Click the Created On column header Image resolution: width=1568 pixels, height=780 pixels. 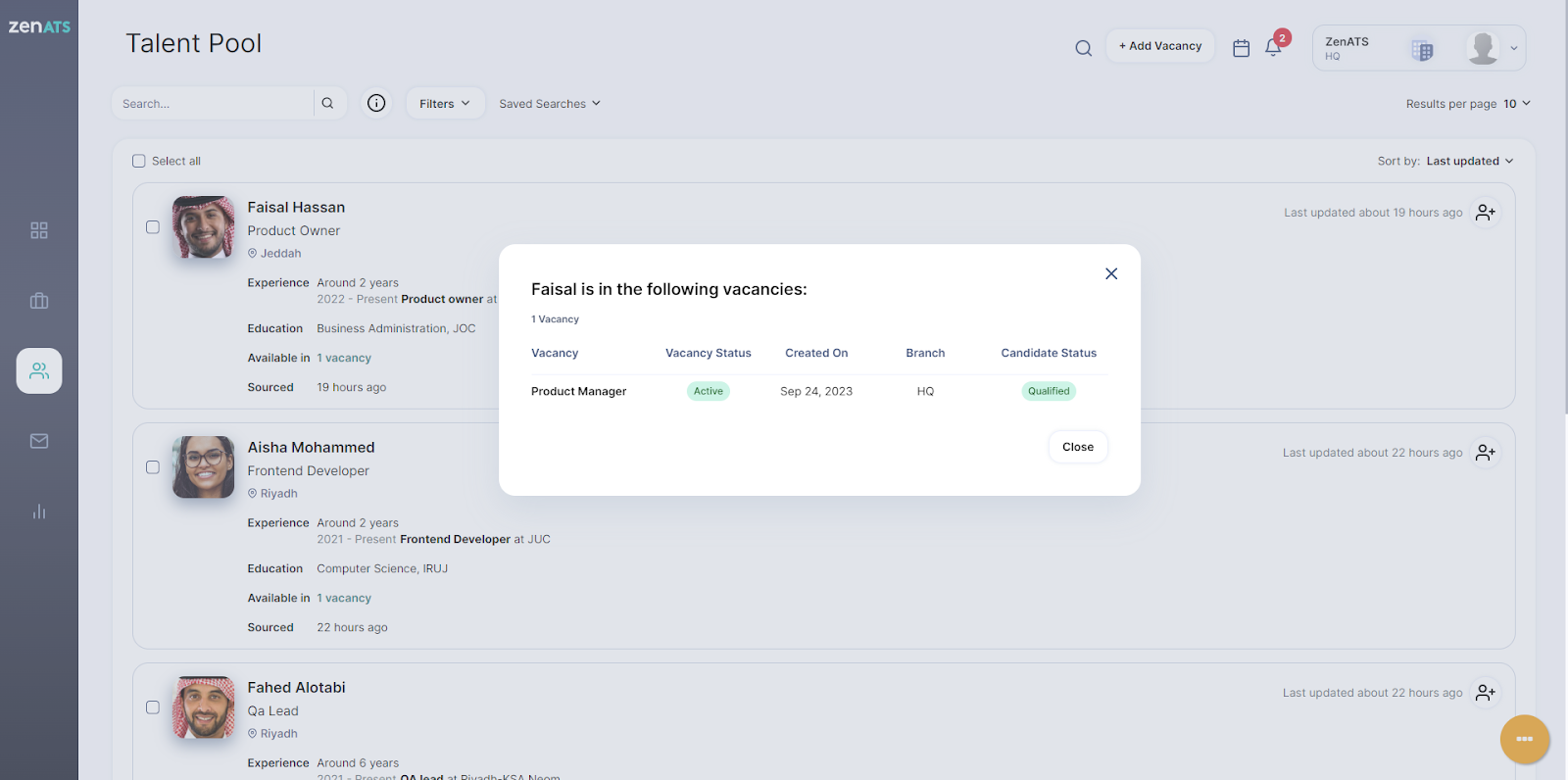[x=816, y=353]
